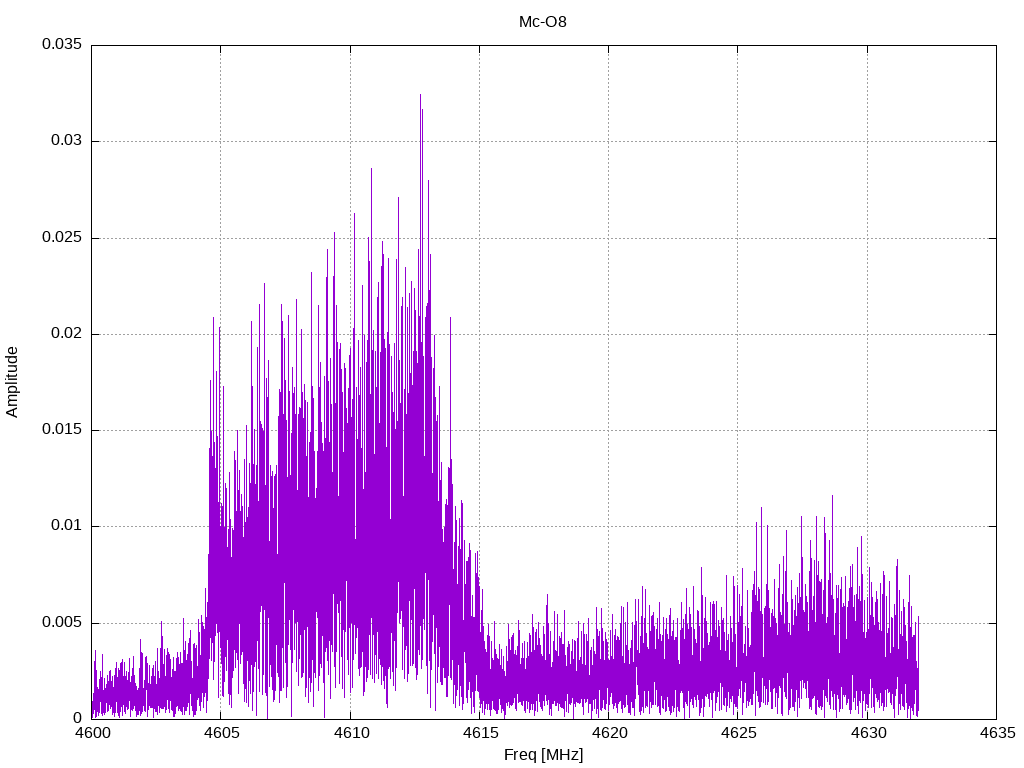Click the zero label on the y-axis

[77, 718]
